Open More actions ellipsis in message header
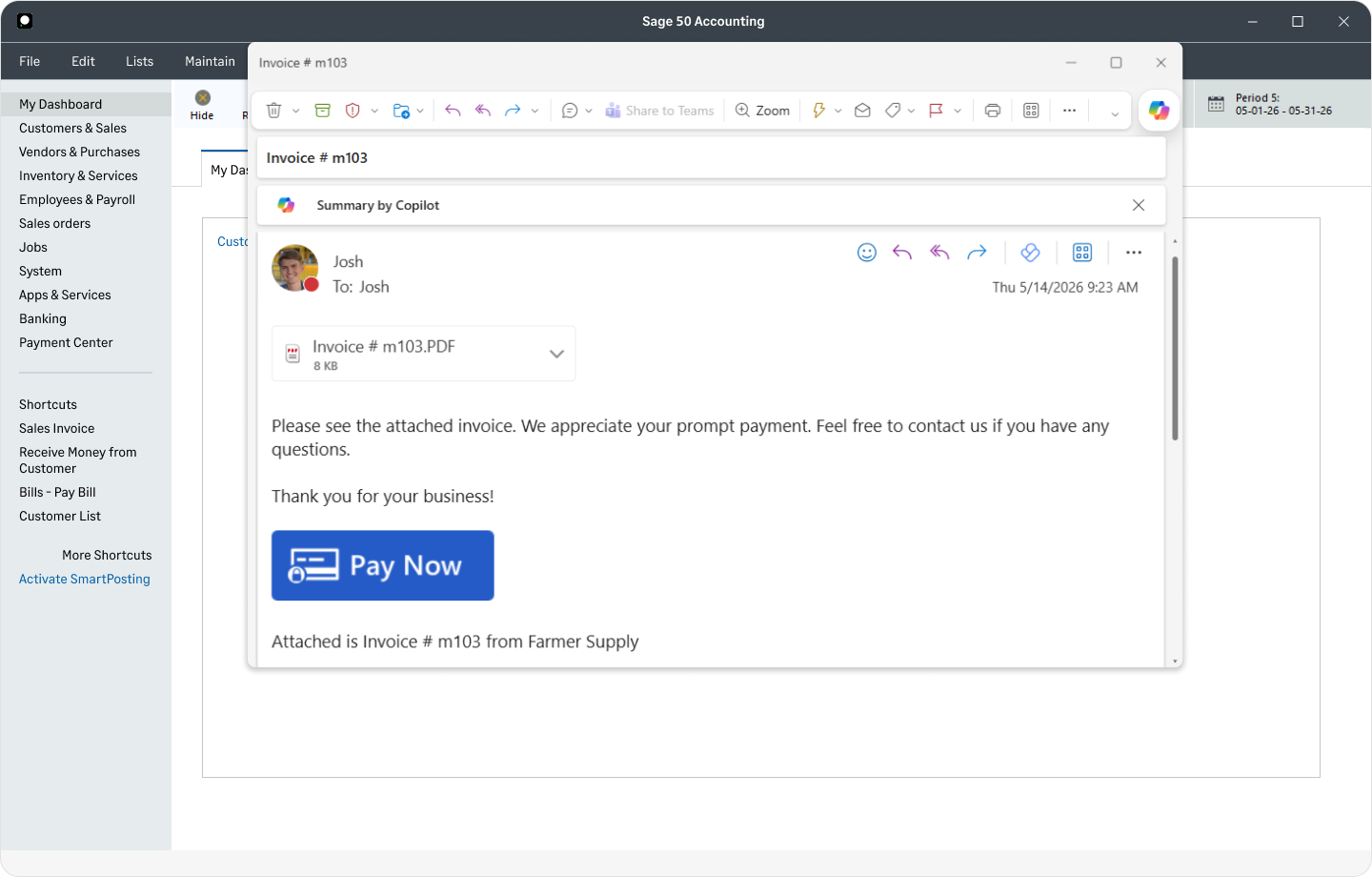The height and width of the screenshot is (877, 1372). 1134,253
